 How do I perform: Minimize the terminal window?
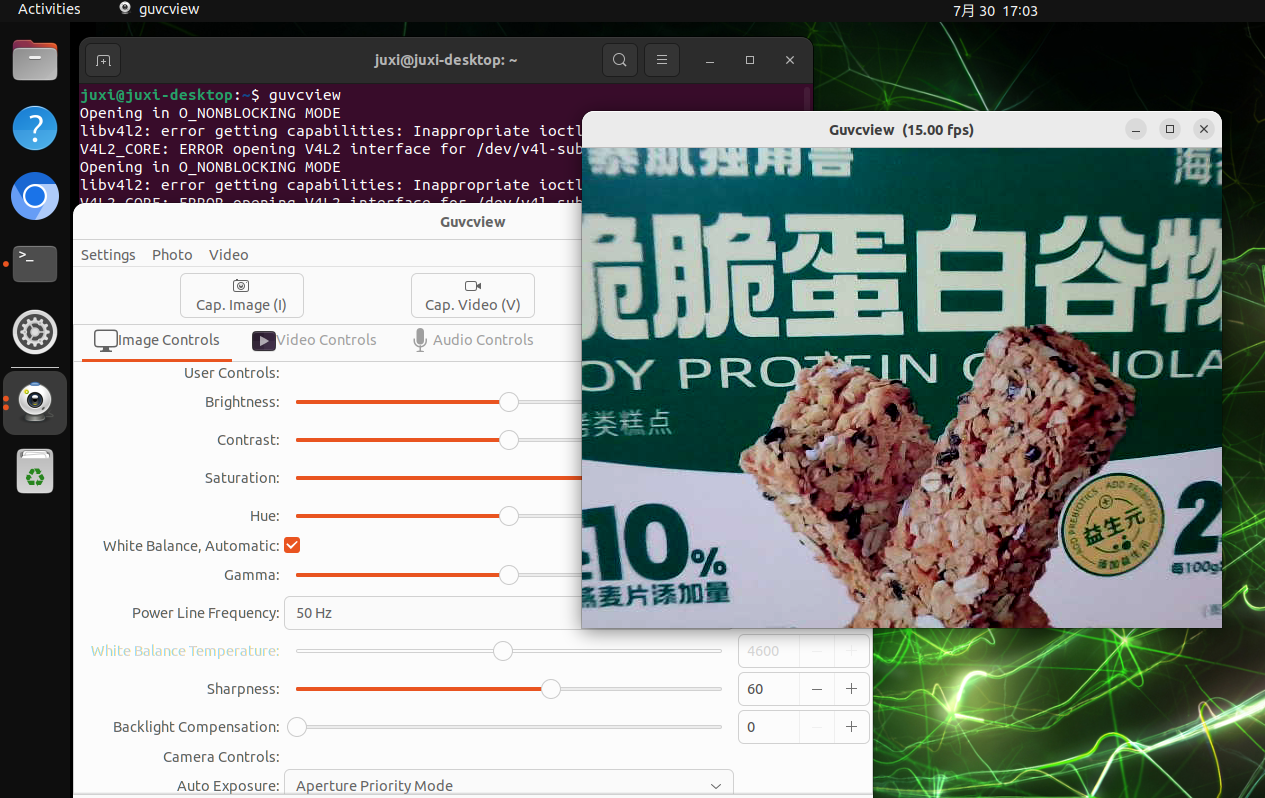(710, 61)
